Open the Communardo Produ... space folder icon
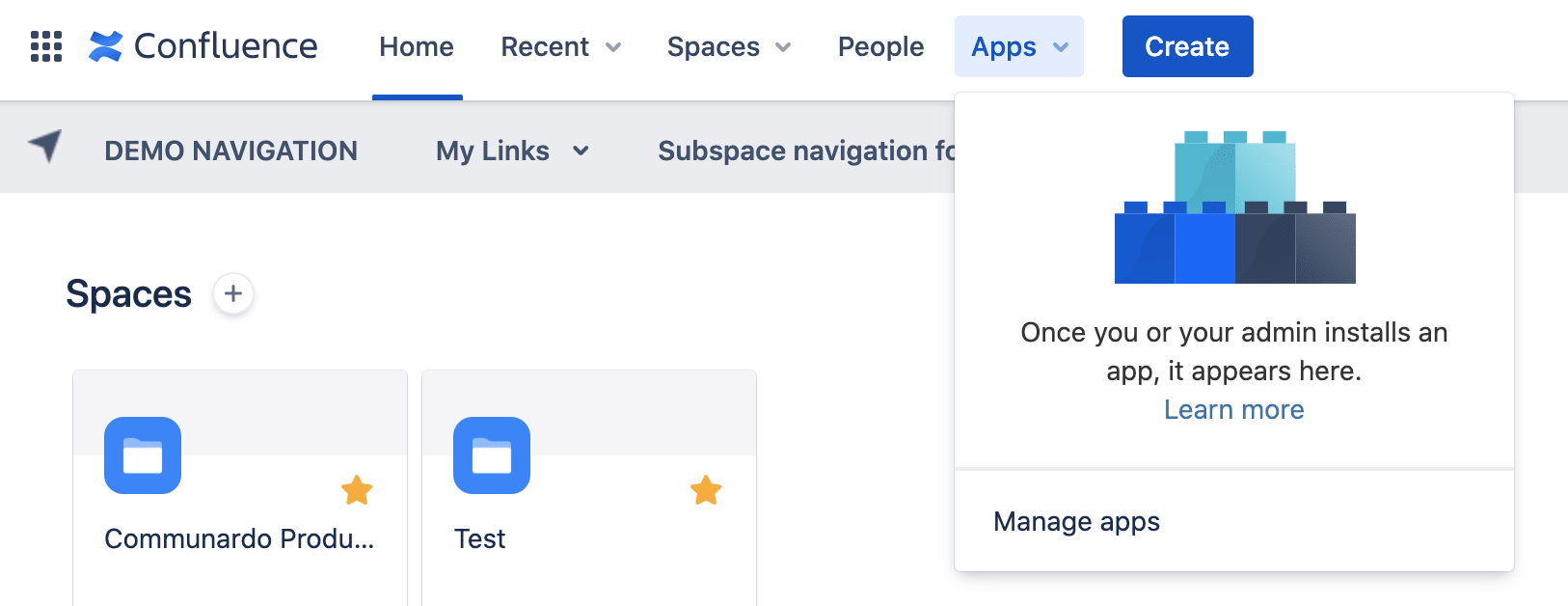This screenshot has width=1568, height=606. [143, 455]
